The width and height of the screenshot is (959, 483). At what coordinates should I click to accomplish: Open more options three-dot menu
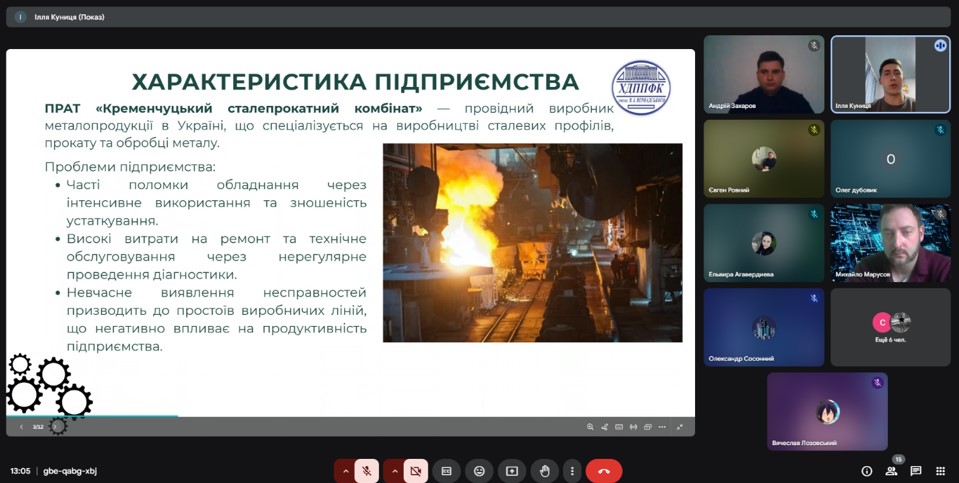coord(572,471)
